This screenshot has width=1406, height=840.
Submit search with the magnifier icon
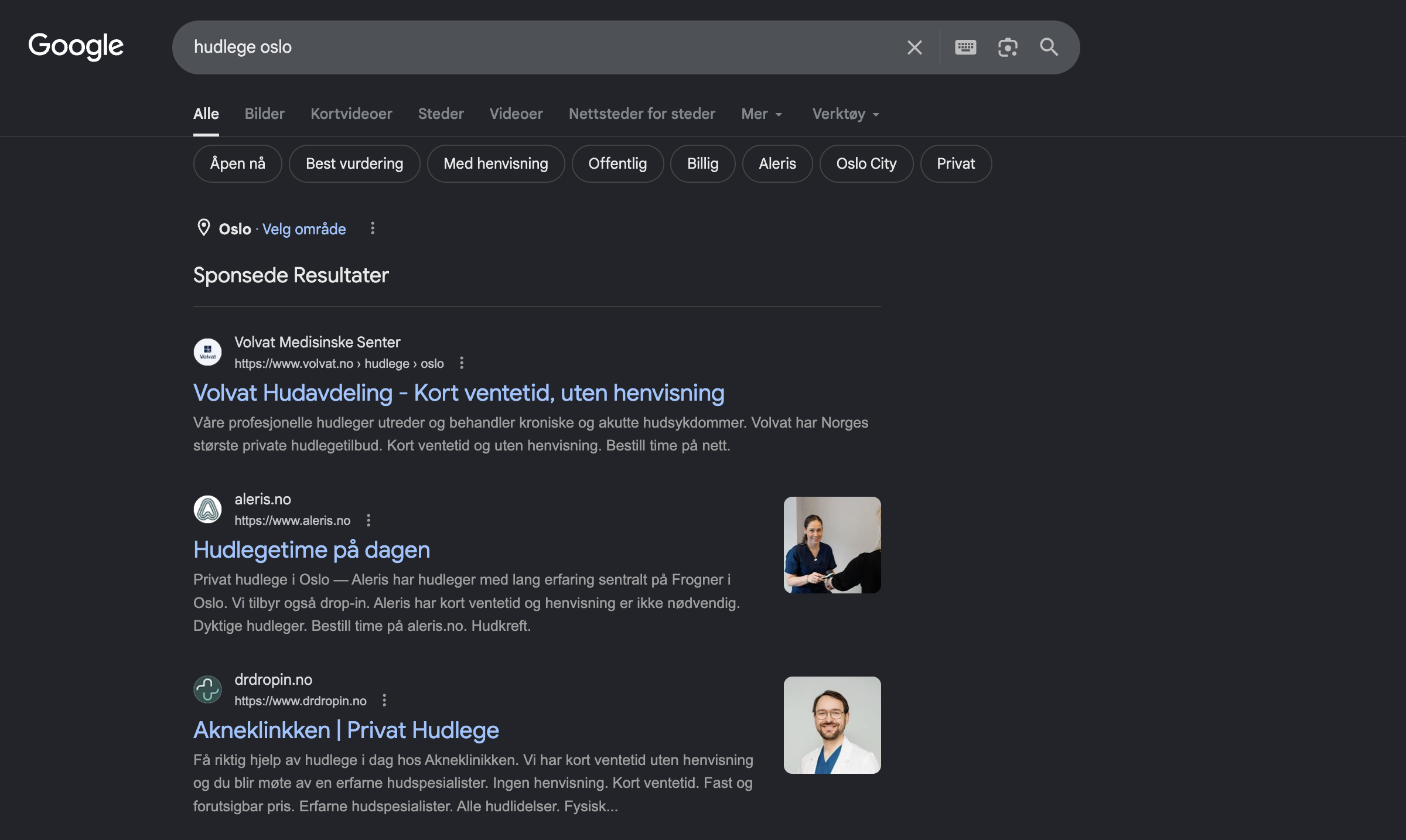coord(1049,47)
